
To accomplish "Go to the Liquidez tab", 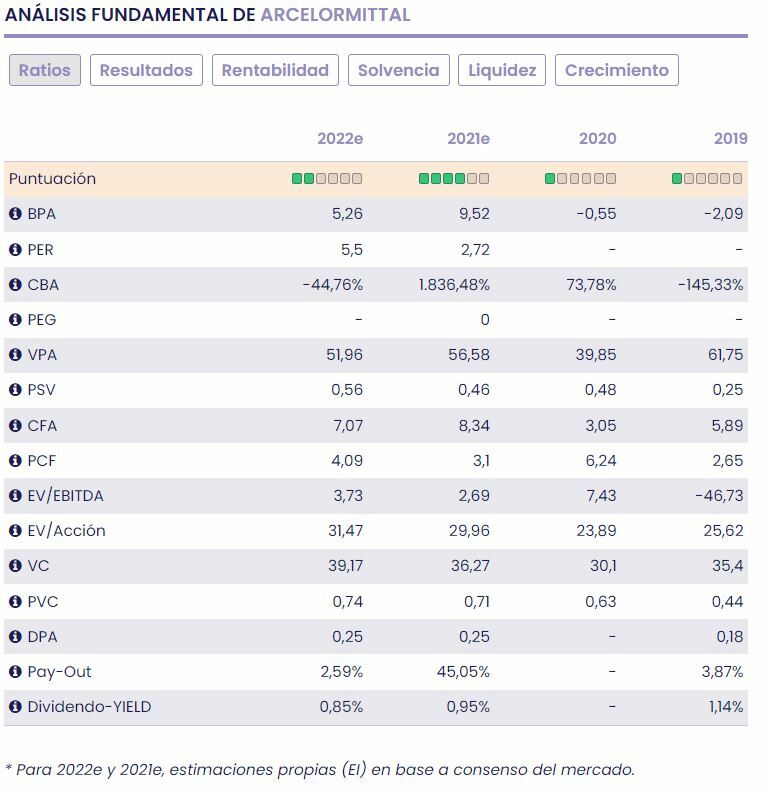I will [x=502, y=70].
